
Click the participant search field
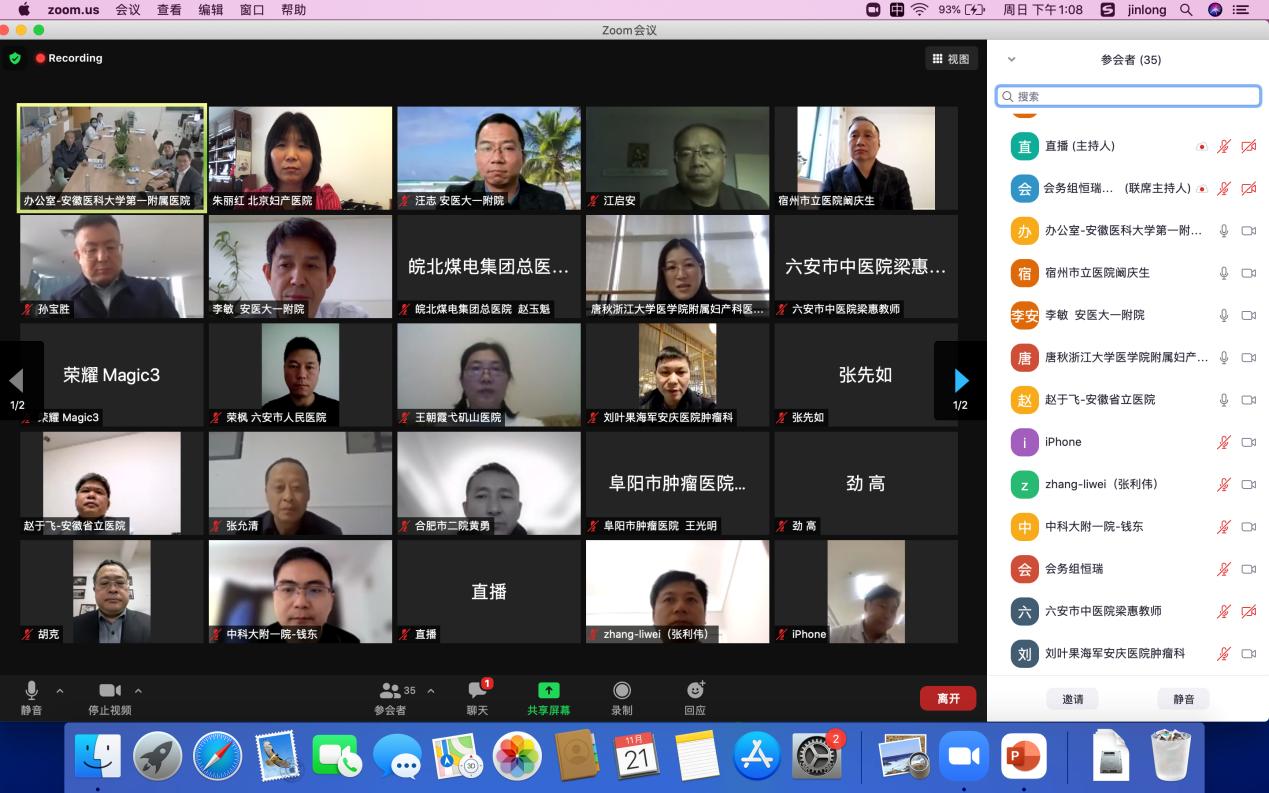(x=1128, y=96)
